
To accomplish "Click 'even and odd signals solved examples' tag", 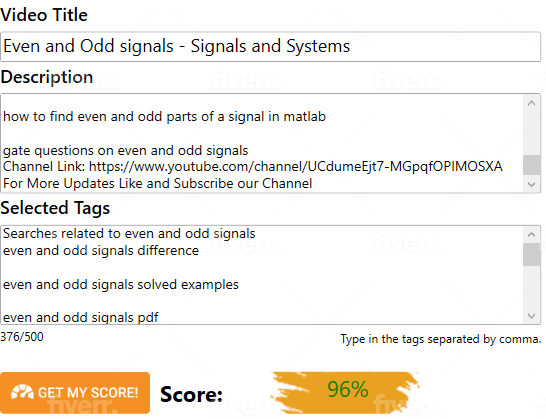I will tap(121, 285).
